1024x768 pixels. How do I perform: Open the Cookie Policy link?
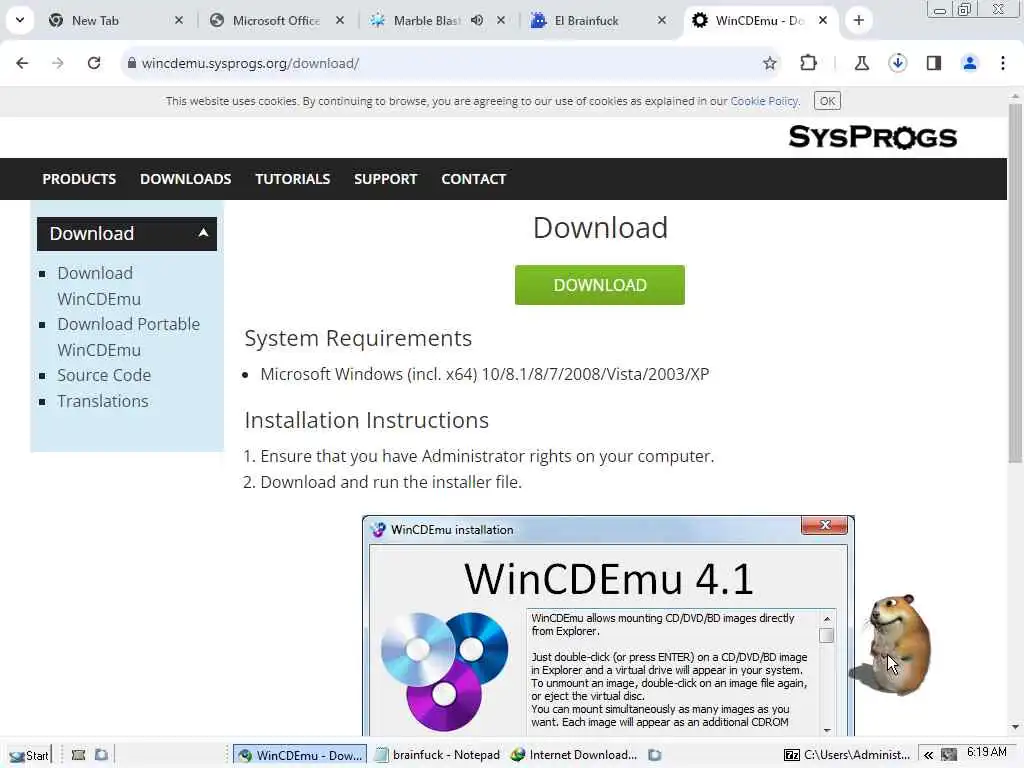(764, 101)
